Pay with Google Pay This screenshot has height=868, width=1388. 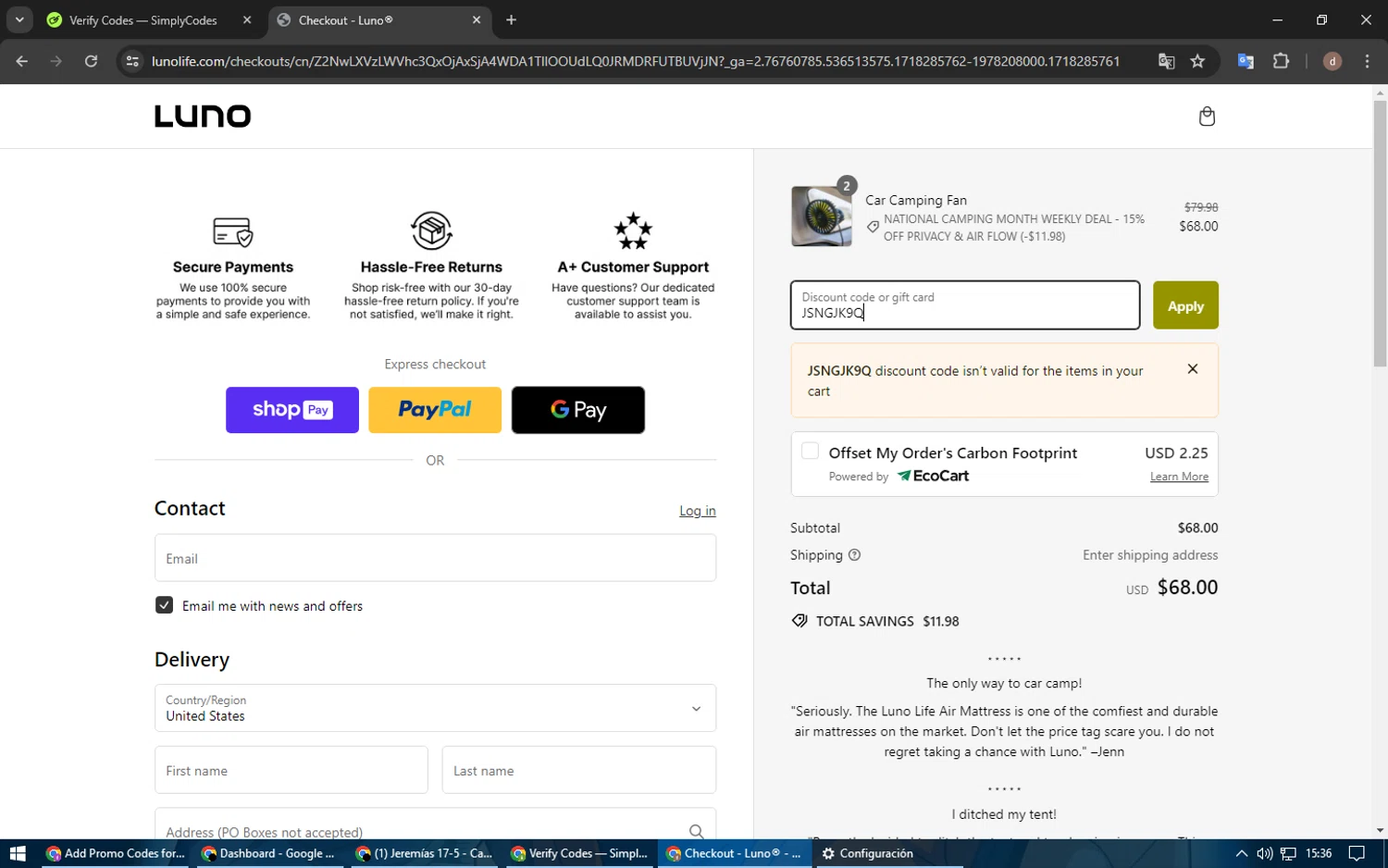[x=578, y=410]
